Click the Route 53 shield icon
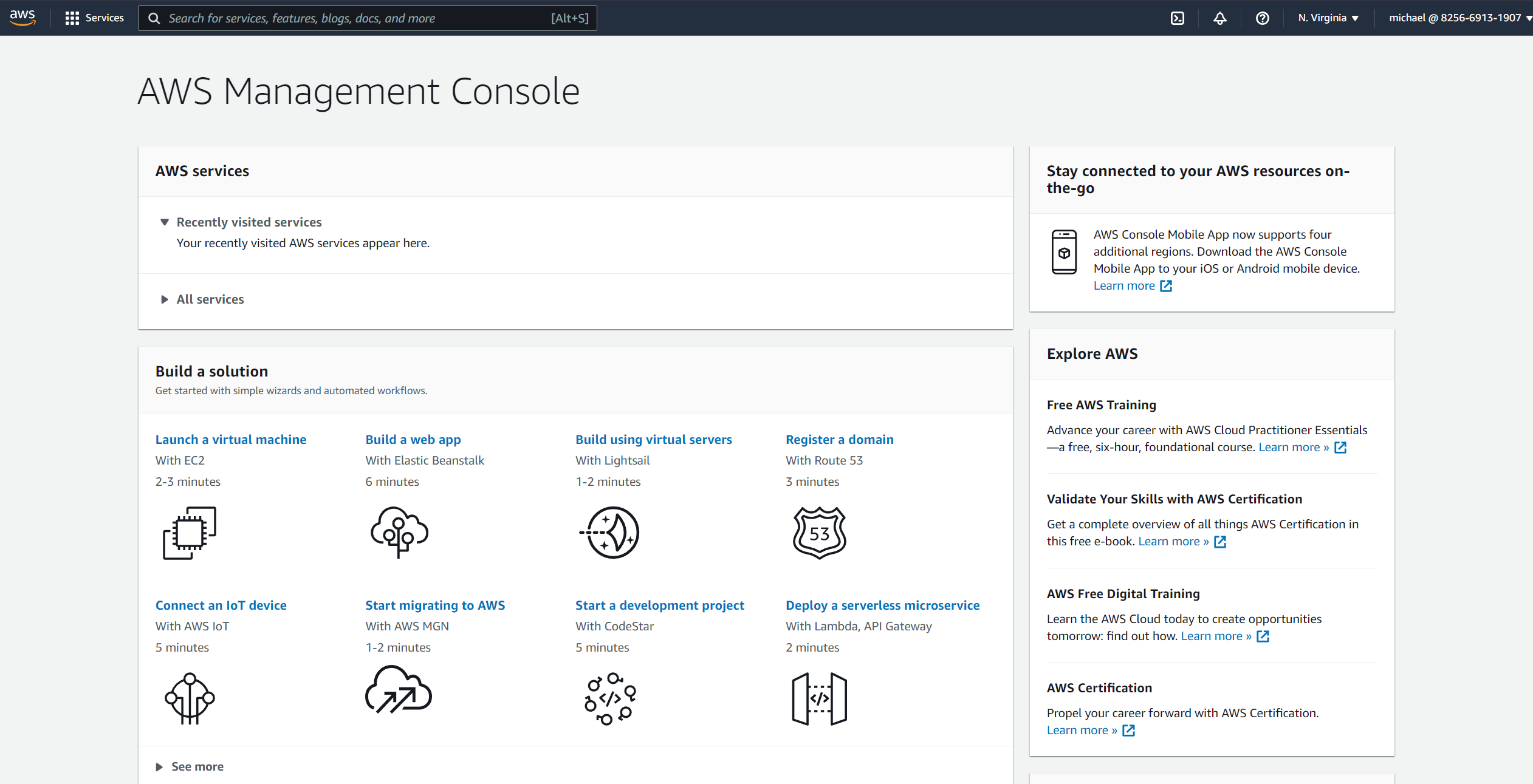This screenshot has height=784, width=1533. click(819, 533)
